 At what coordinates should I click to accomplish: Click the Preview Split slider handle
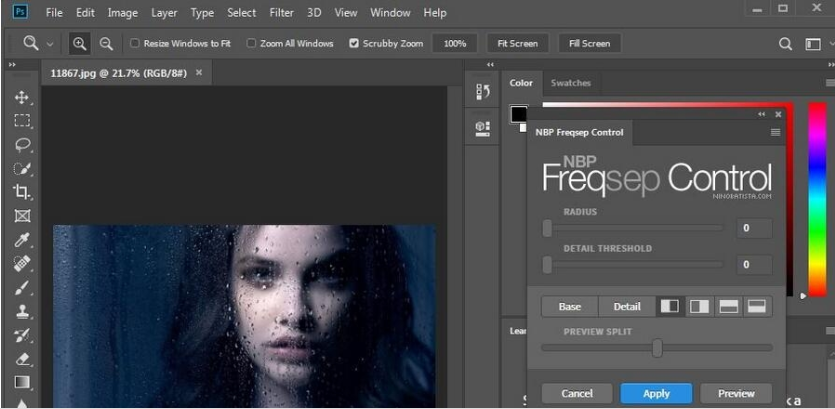click(x=657, y=348)
